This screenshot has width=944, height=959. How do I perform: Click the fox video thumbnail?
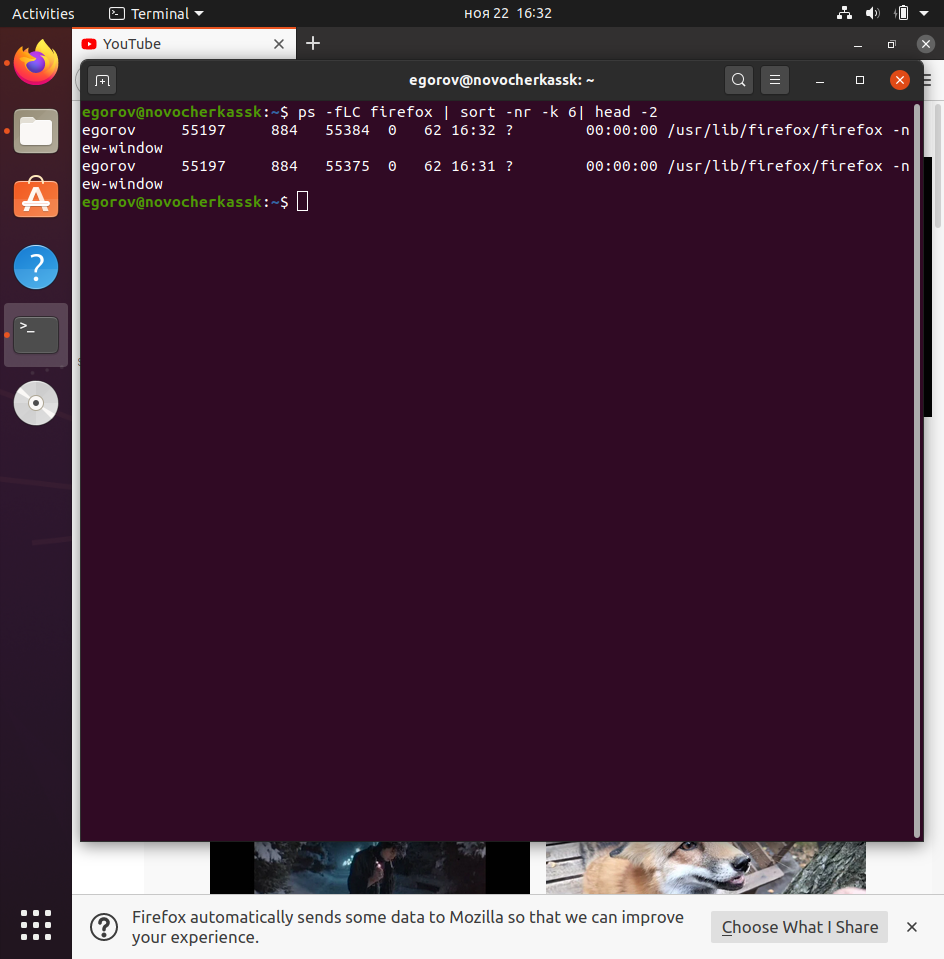[705, 866]
